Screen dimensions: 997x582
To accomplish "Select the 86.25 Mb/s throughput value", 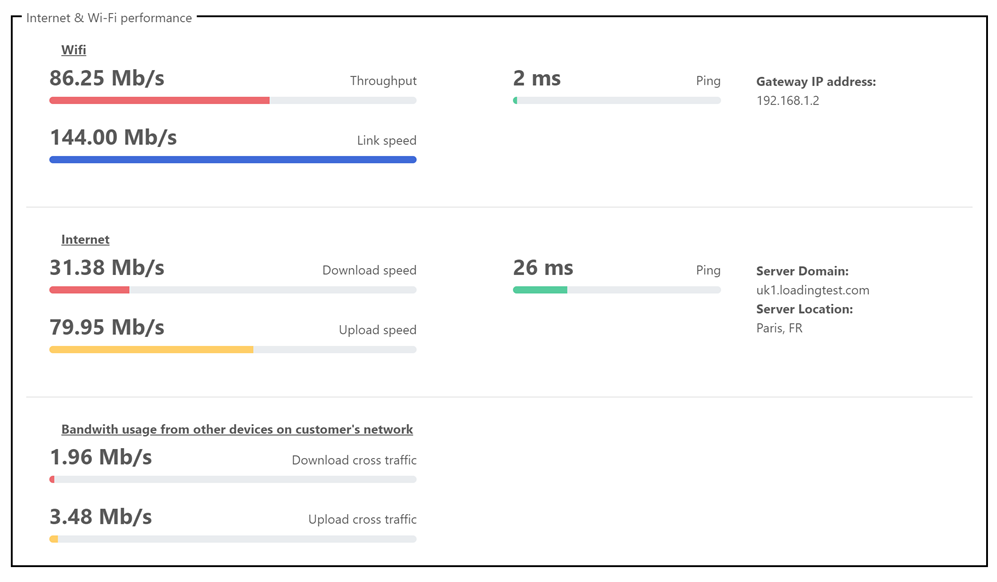I will 107,78.
